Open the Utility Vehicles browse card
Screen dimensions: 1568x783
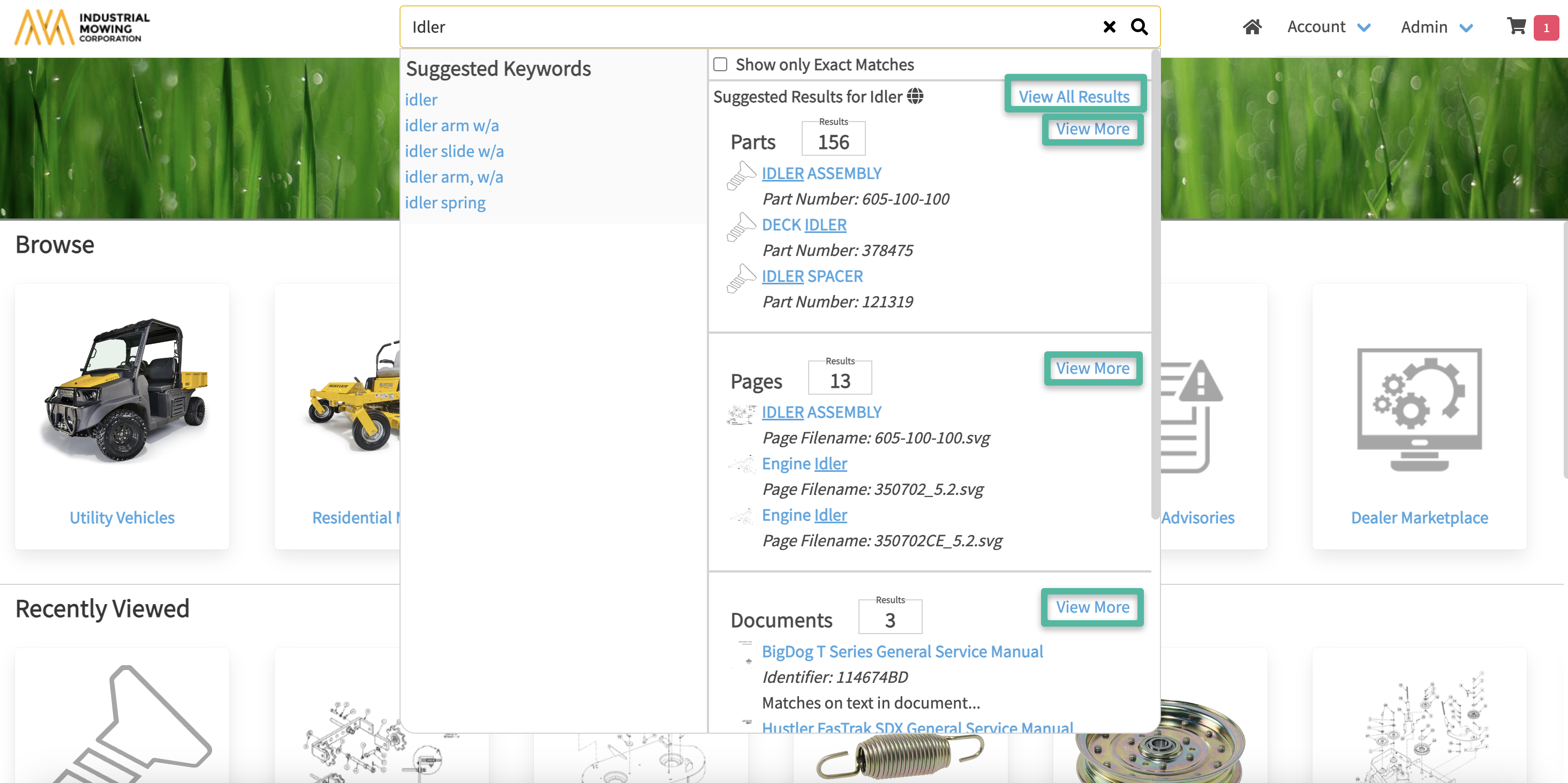(x=122, y=417)
